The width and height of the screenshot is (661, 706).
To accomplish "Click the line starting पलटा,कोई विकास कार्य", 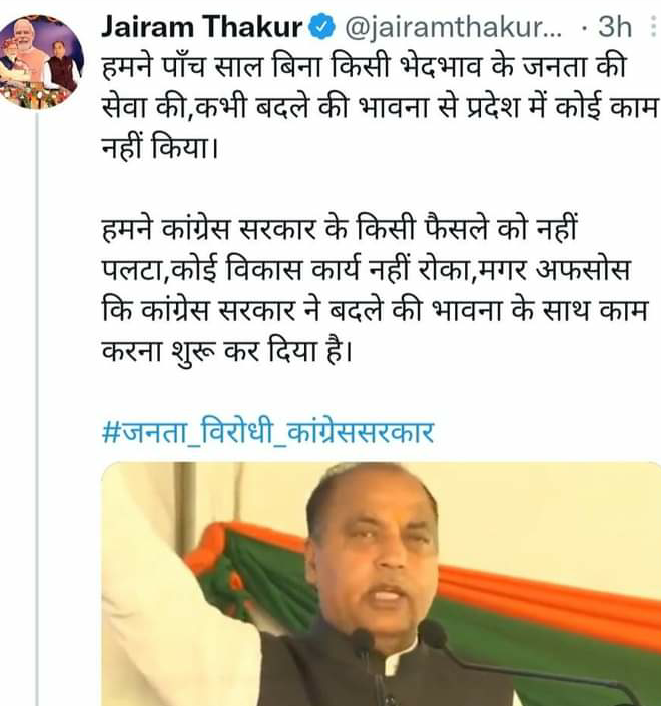I will coord(365,270).
